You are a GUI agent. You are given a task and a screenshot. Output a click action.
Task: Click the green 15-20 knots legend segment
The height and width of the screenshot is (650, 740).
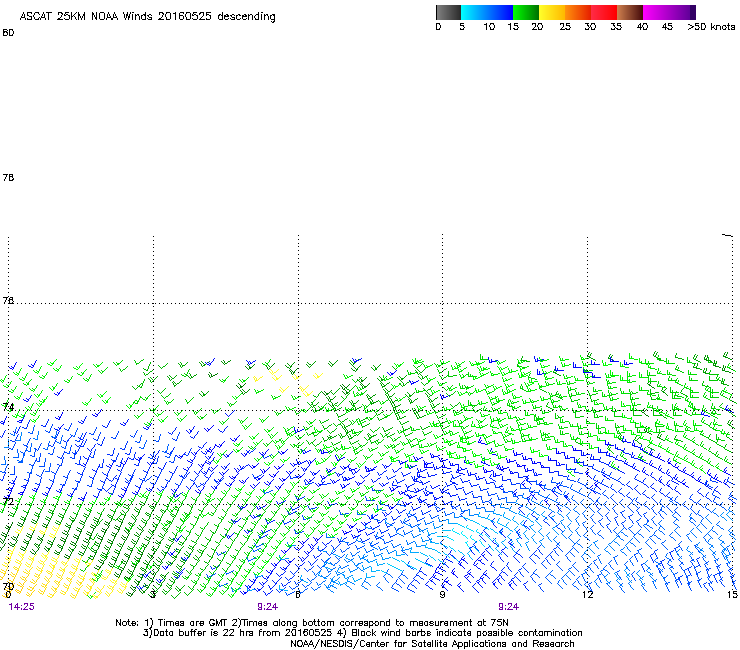(x=526, y=12)
